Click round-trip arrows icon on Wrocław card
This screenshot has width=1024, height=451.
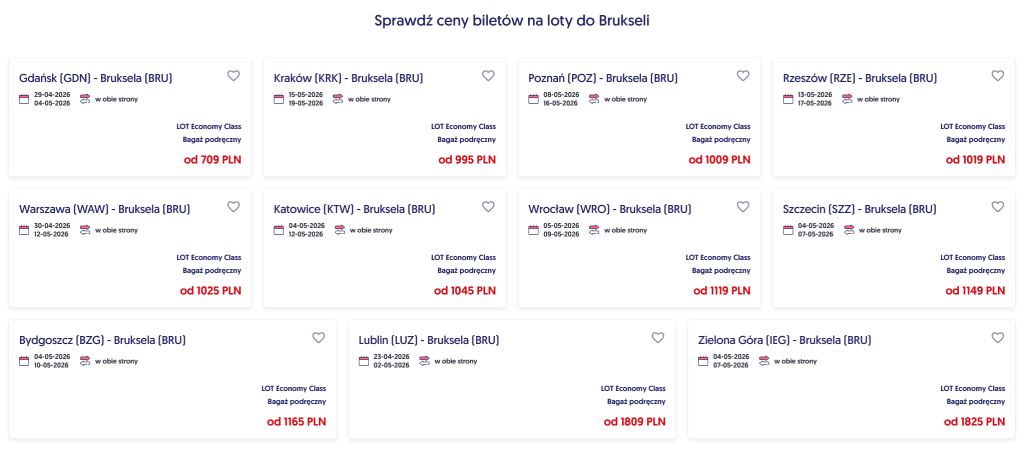coord(594,230)
